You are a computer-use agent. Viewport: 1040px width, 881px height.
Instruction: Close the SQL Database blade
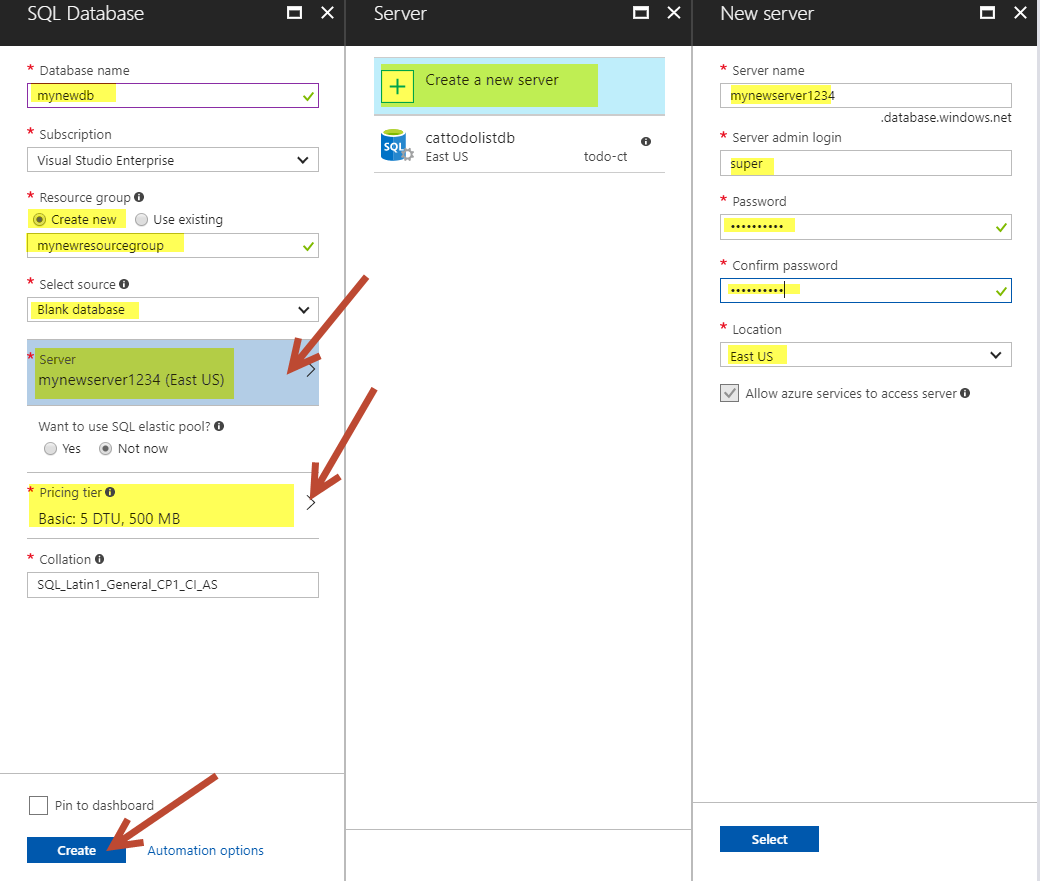click(328, 13)
